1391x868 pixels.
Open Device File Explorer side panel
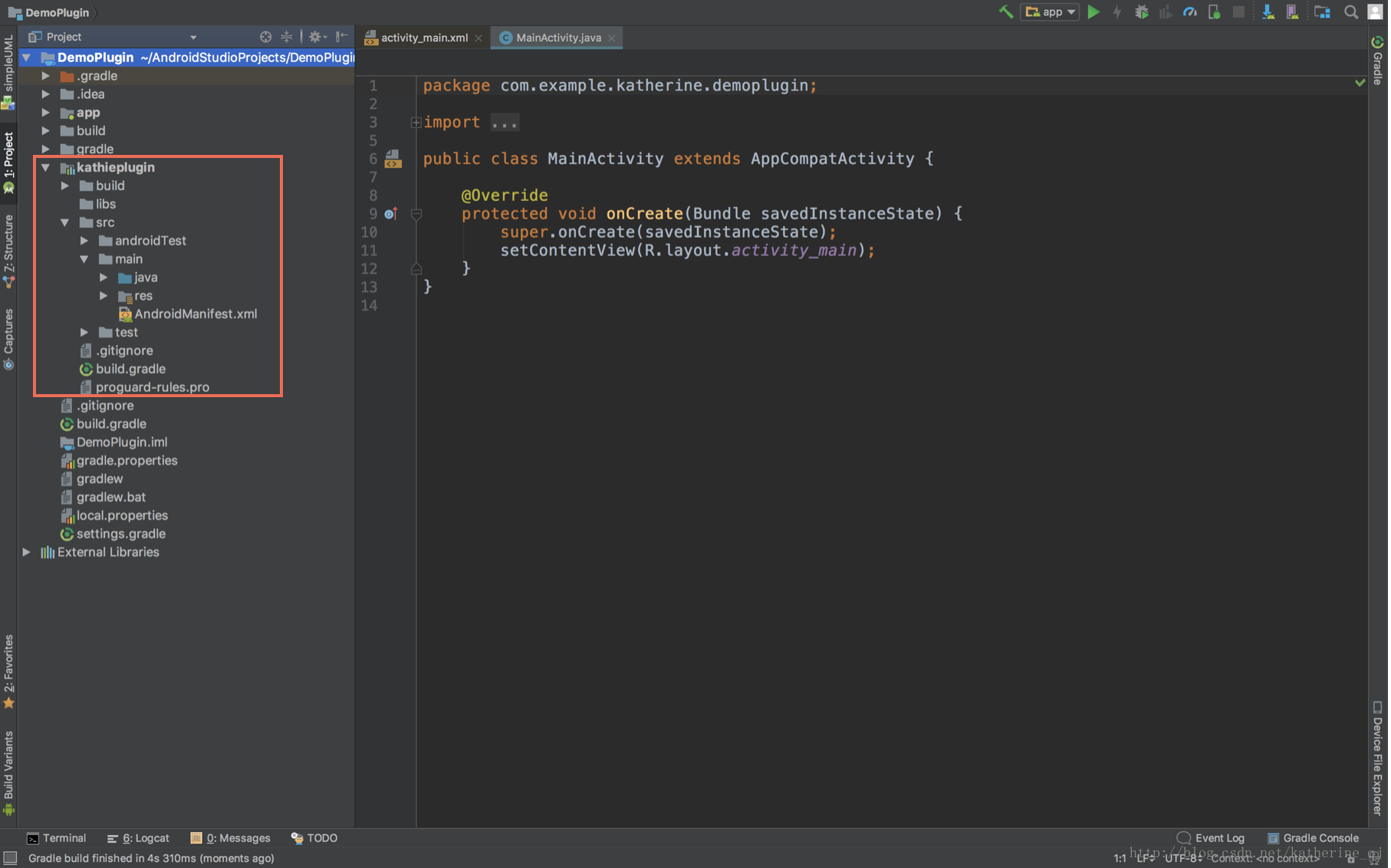point(1378,758)
